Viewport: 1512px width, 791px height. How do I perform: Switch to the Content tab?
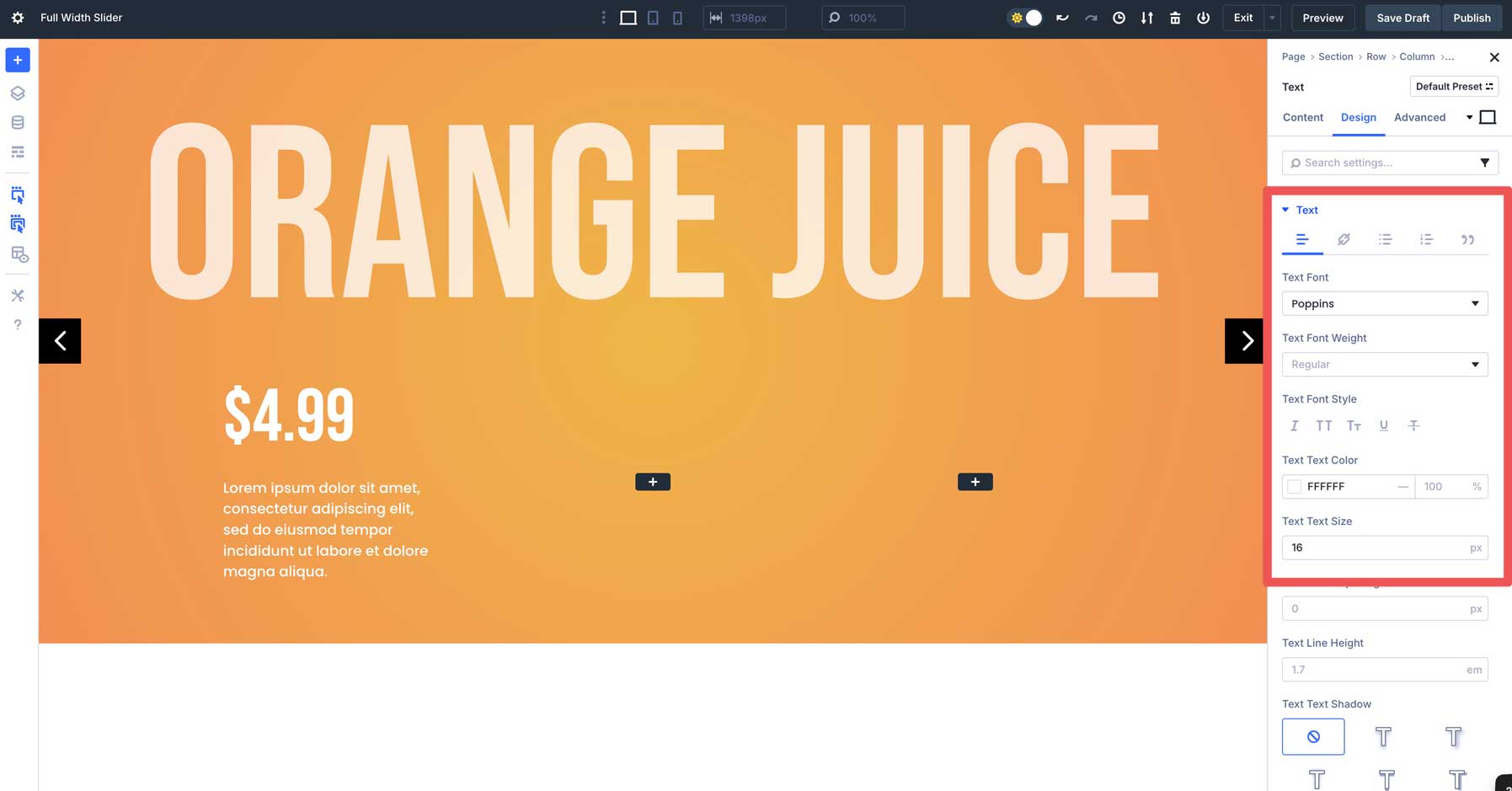coord(1302,117)
